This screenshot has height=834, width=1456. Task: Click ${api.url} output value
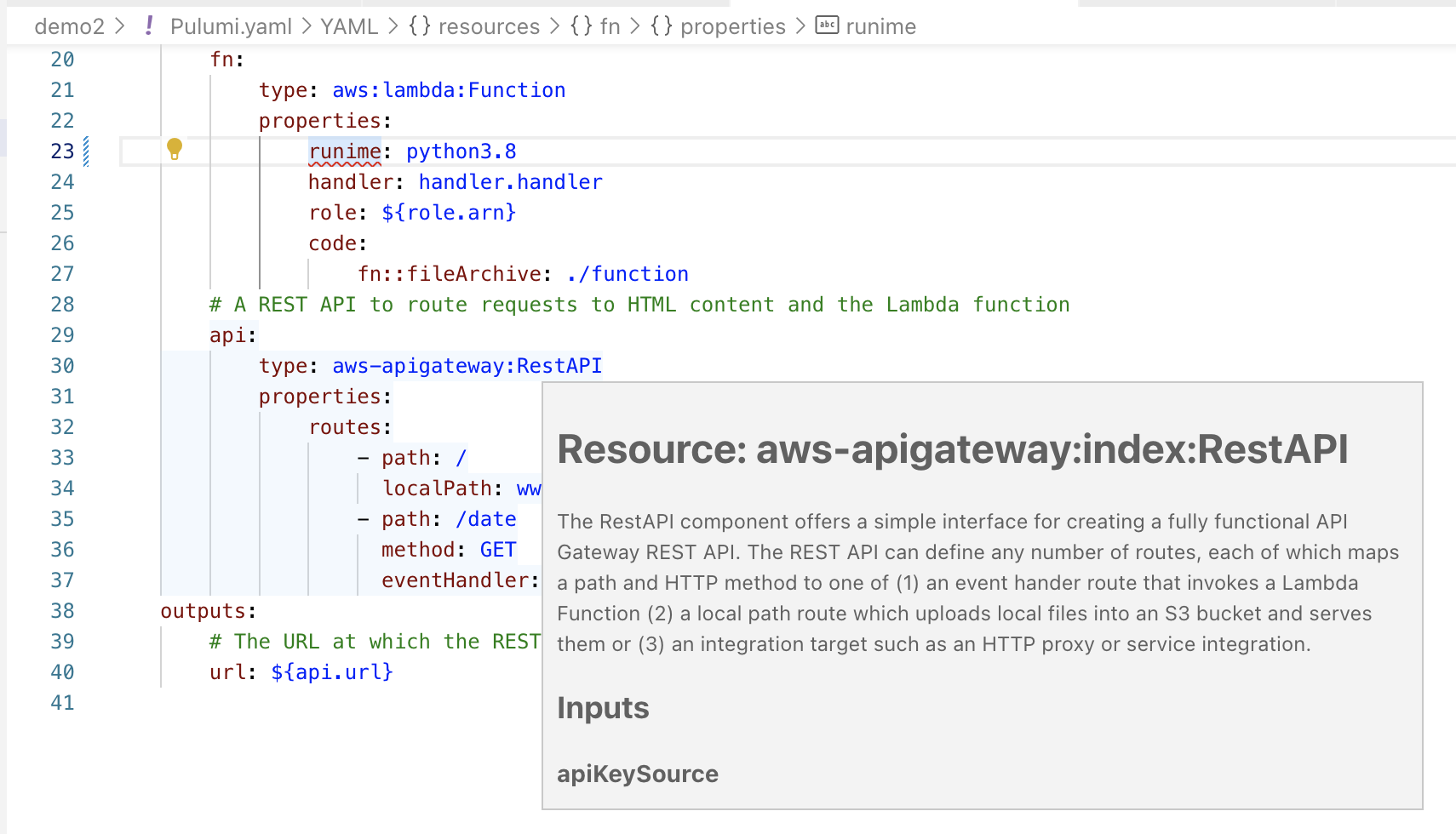(x=332, y=672)
